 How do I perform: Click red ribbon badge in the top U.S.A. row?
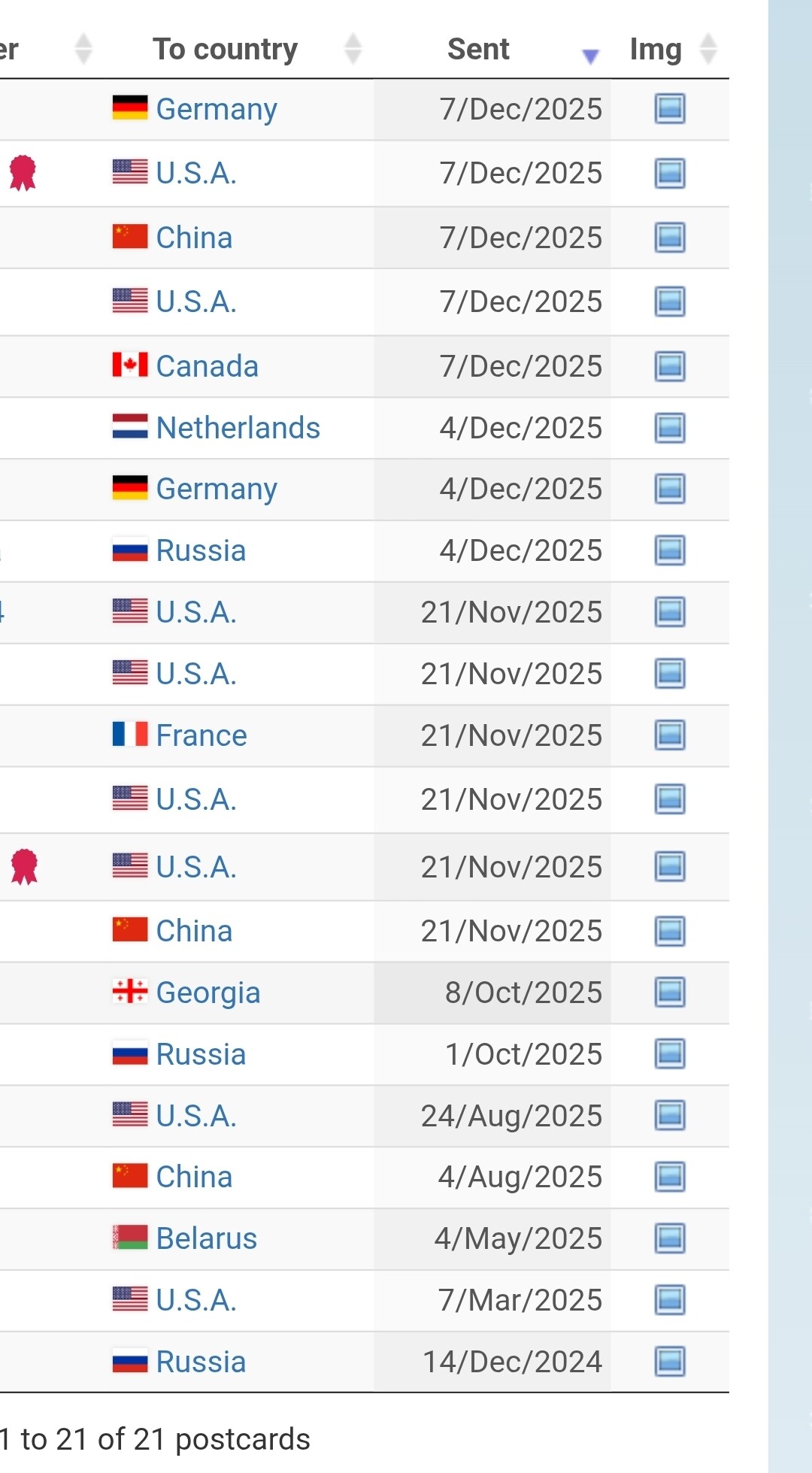(23, 173)
